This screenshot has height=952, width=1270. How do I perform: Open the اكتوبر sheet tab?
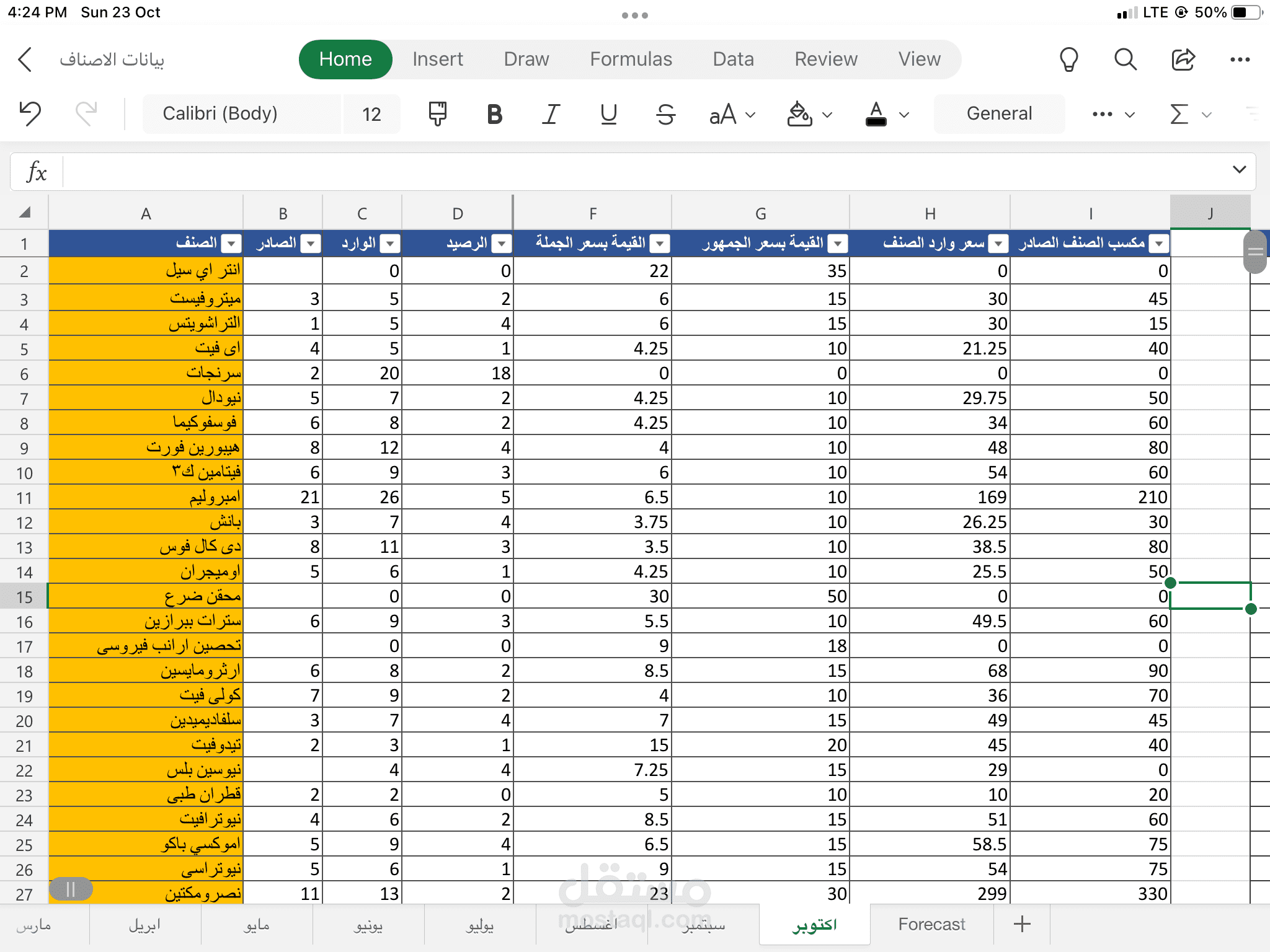pyautogui.click(x=814, y=925)
